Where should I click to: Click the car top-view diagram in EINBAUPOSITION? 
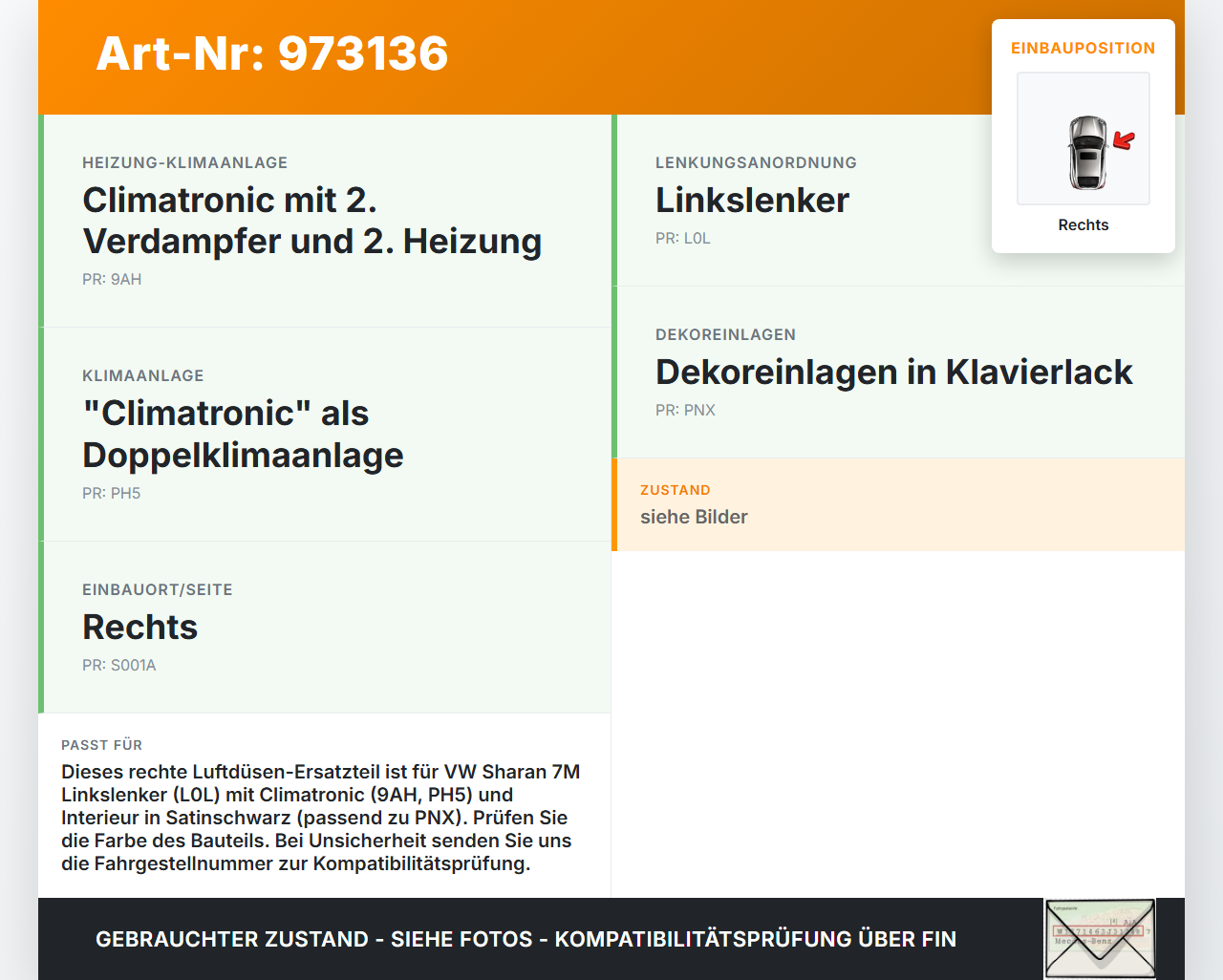coord(1083,138)
